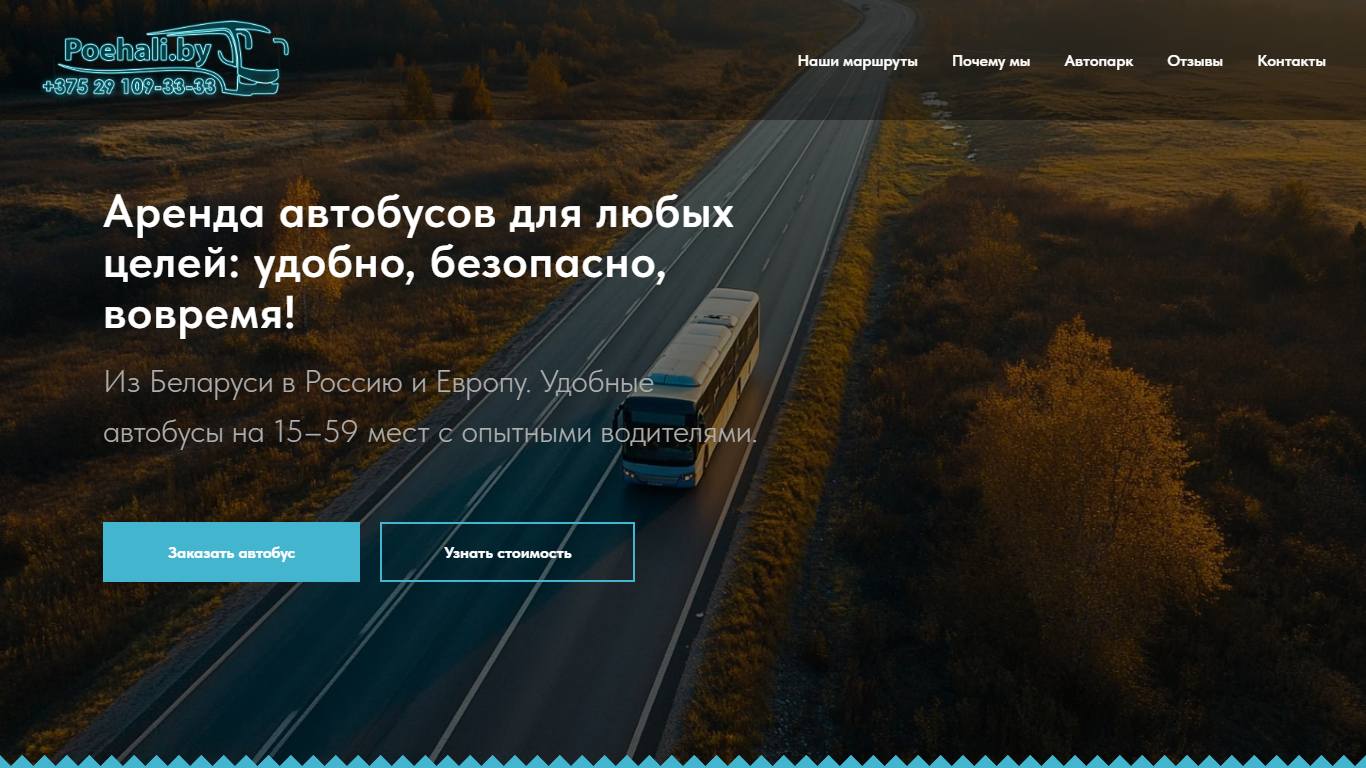Open the Автопарк navigation link
Image resolution: width=1366 pixels, height=768 pixels.
(1098, 61)
